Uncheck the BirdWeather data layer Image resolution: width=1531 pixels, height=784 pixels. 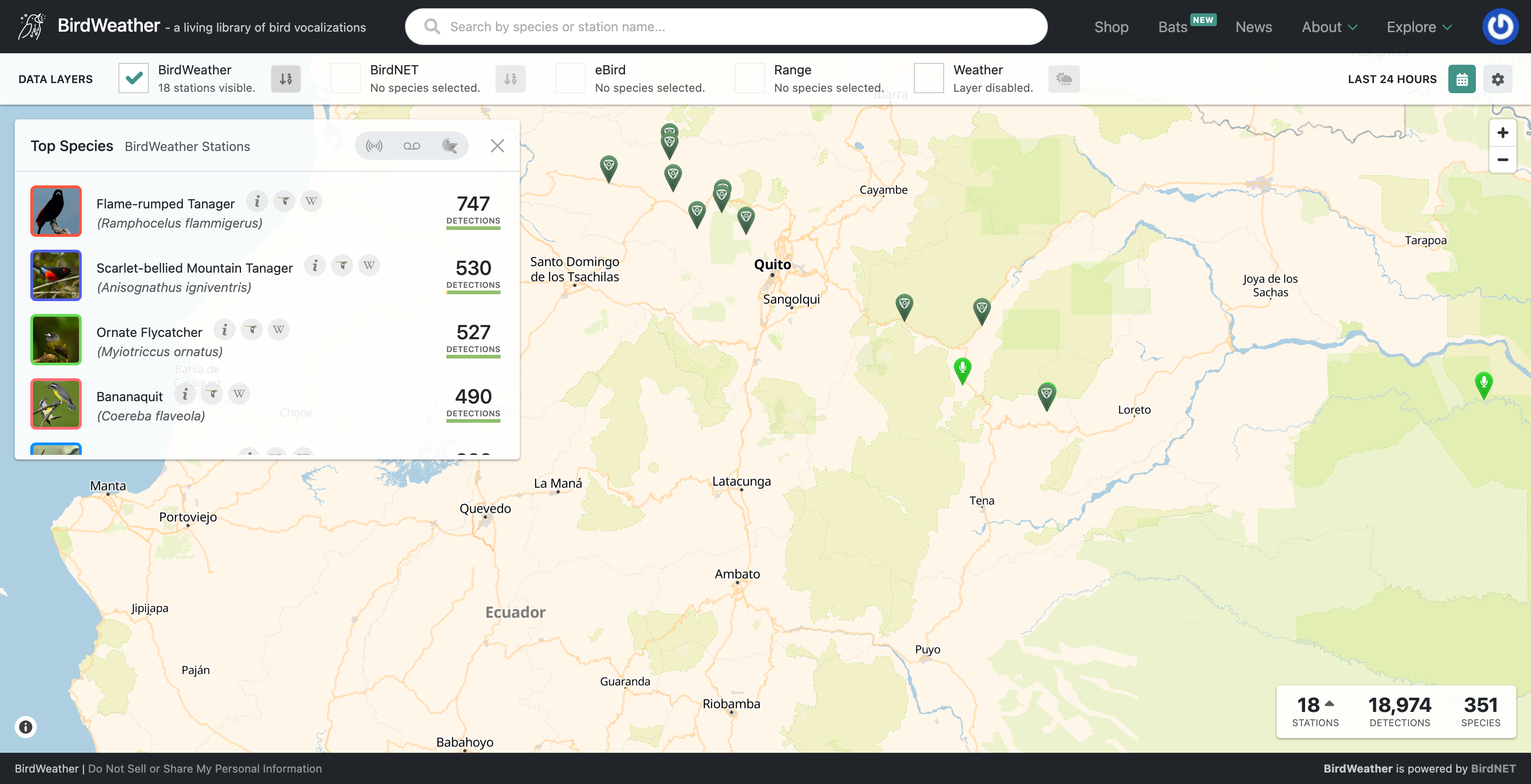pos(134,78)
